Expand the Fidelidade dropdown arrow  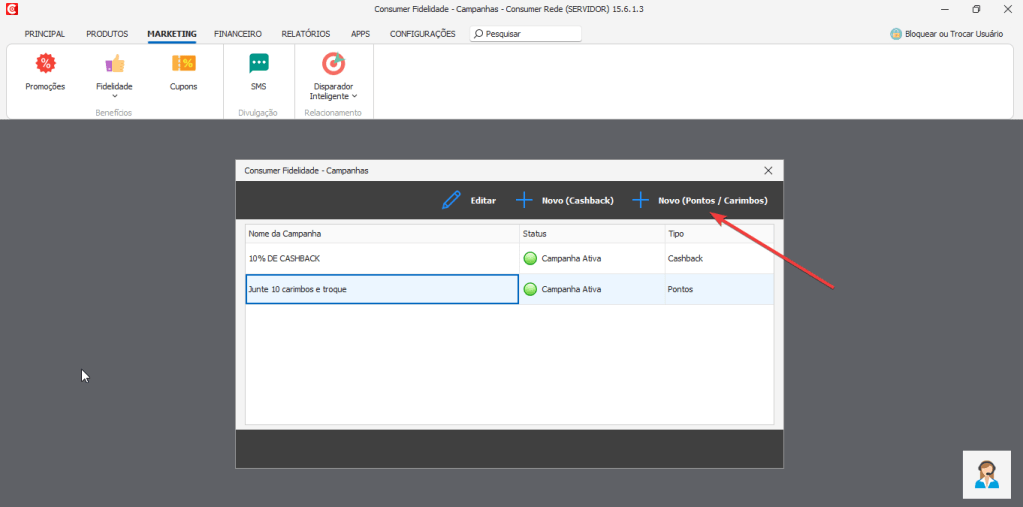click(x=114, y=97)
